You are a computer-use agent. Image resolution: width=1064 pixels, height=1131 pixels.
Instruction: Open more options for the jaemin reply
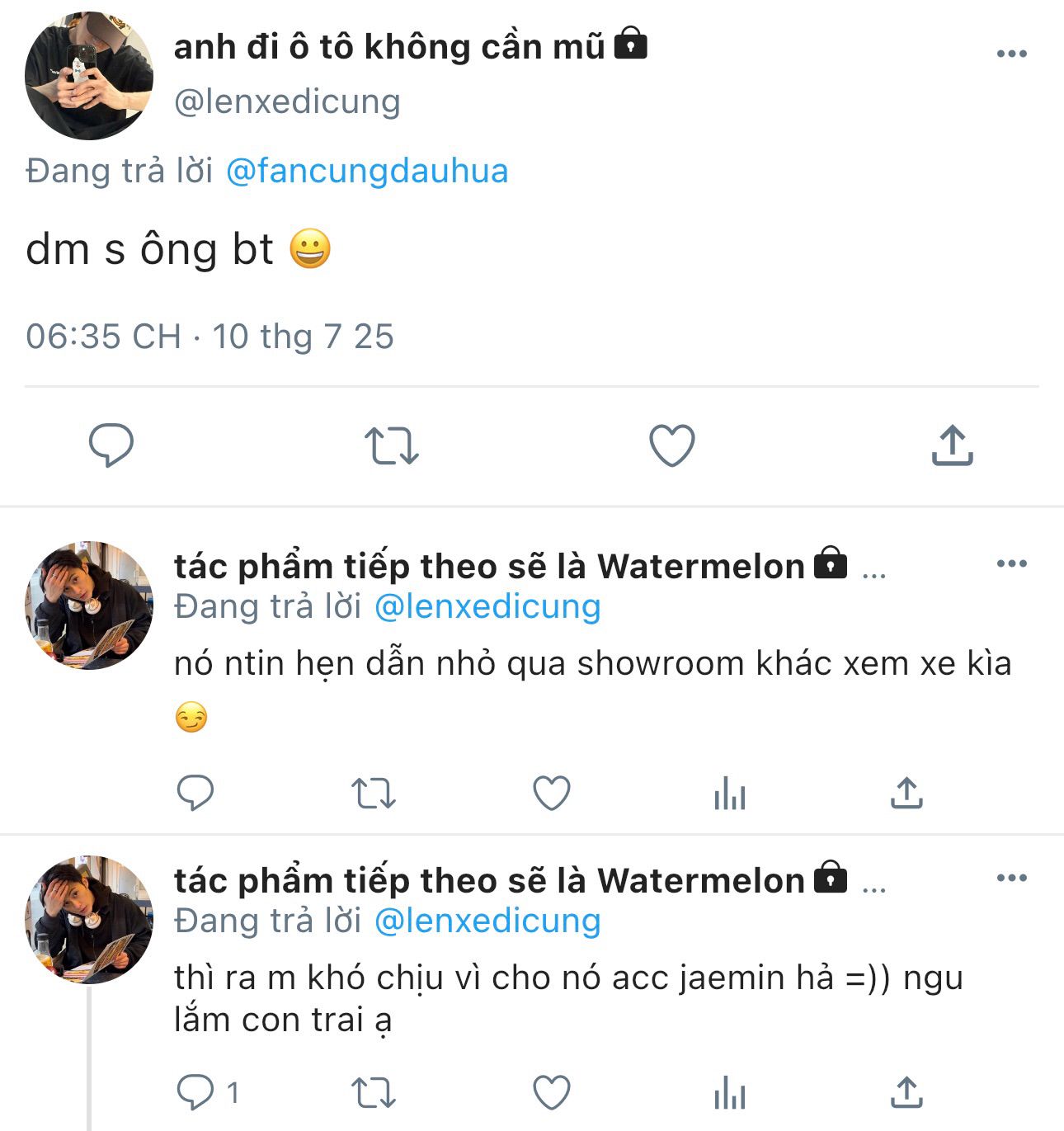pos(1011,878)
